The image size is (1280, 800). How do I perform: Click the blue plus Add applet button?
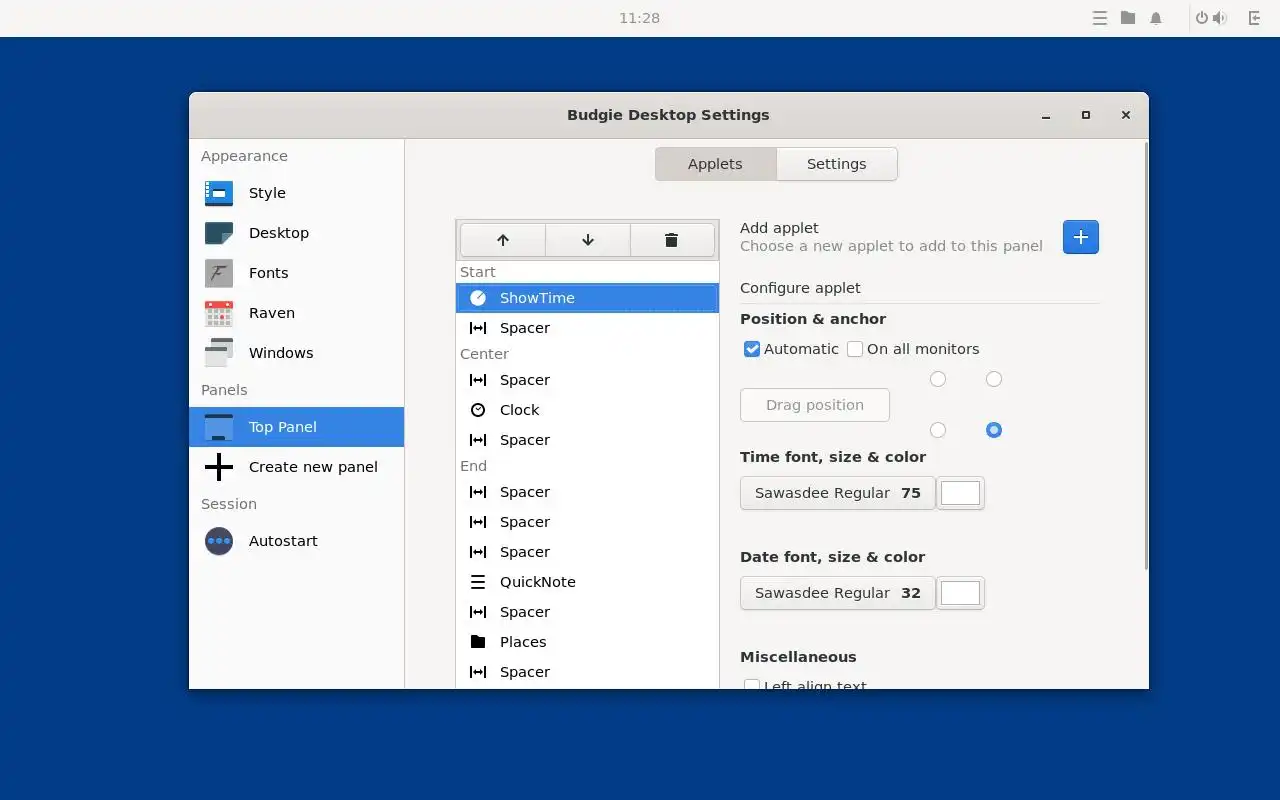click(1080, 237)
